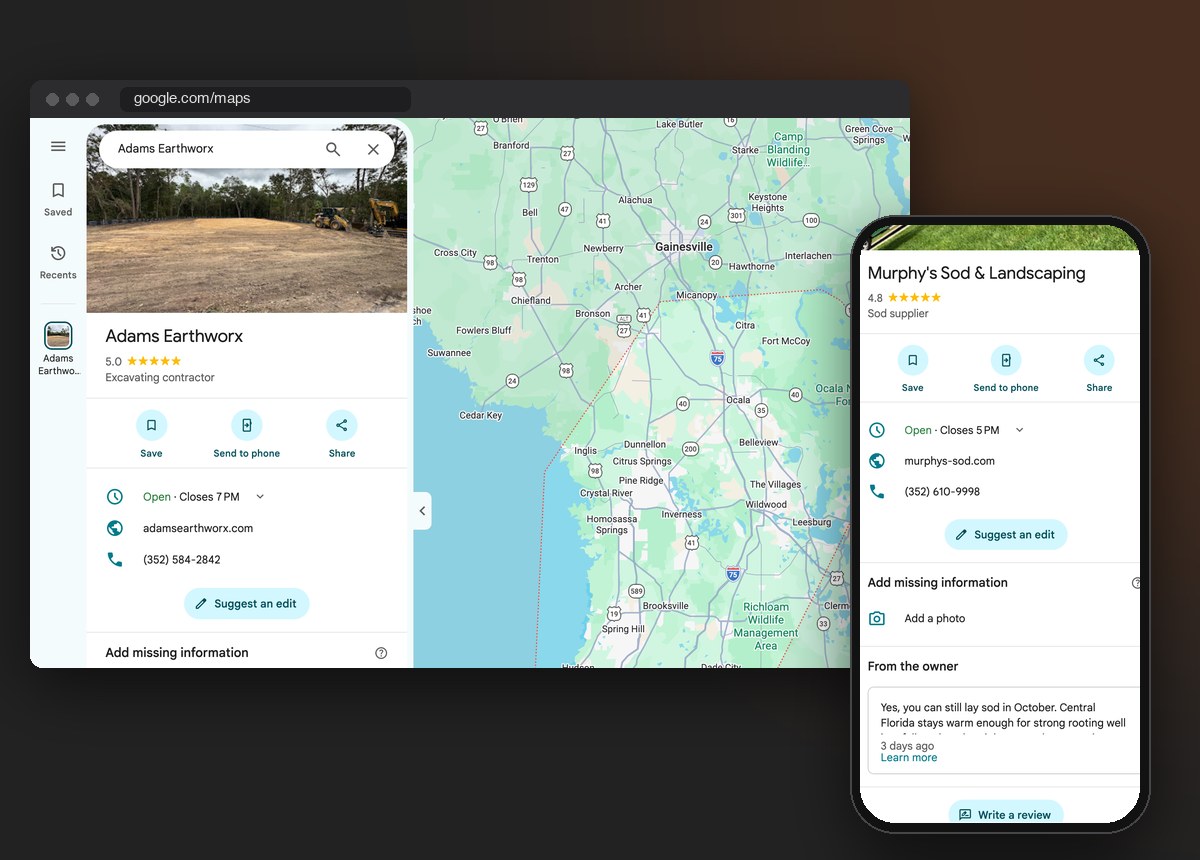Screen dimensions: 1200x860
Task: Open Learn more link in owner post
Action: [x=909, y=758]
